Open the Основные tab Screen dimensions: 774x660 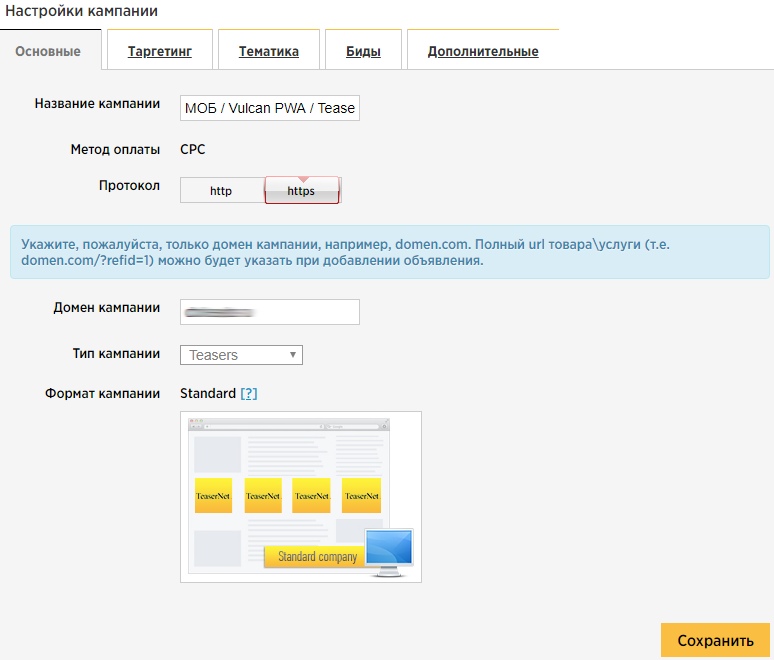pos(48,51)
